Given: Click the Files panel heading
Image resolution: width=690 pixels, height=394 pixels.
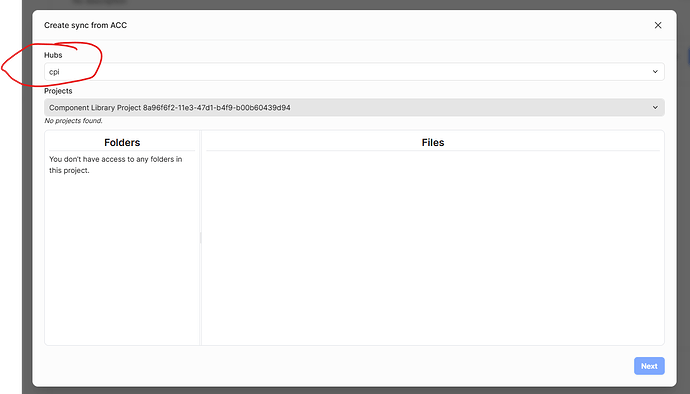Looking at the screenshot, I should [x=433, y=143].
